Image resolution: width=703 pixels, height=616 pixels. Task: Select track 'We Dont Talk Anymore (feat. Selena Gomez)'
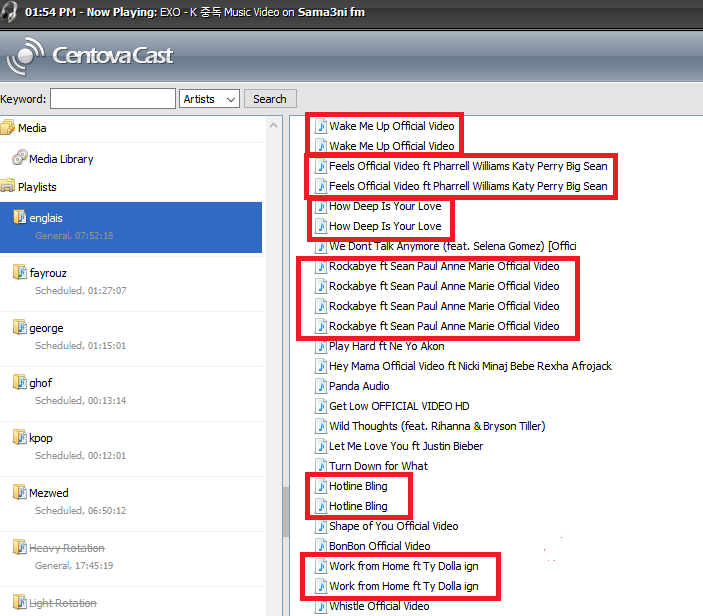pyautogui.click(x=452, y=246)
